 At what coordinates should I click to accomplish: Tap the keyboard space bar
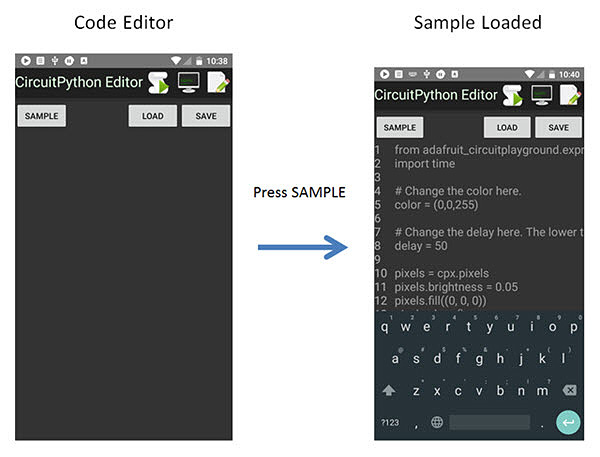point(489,422)
